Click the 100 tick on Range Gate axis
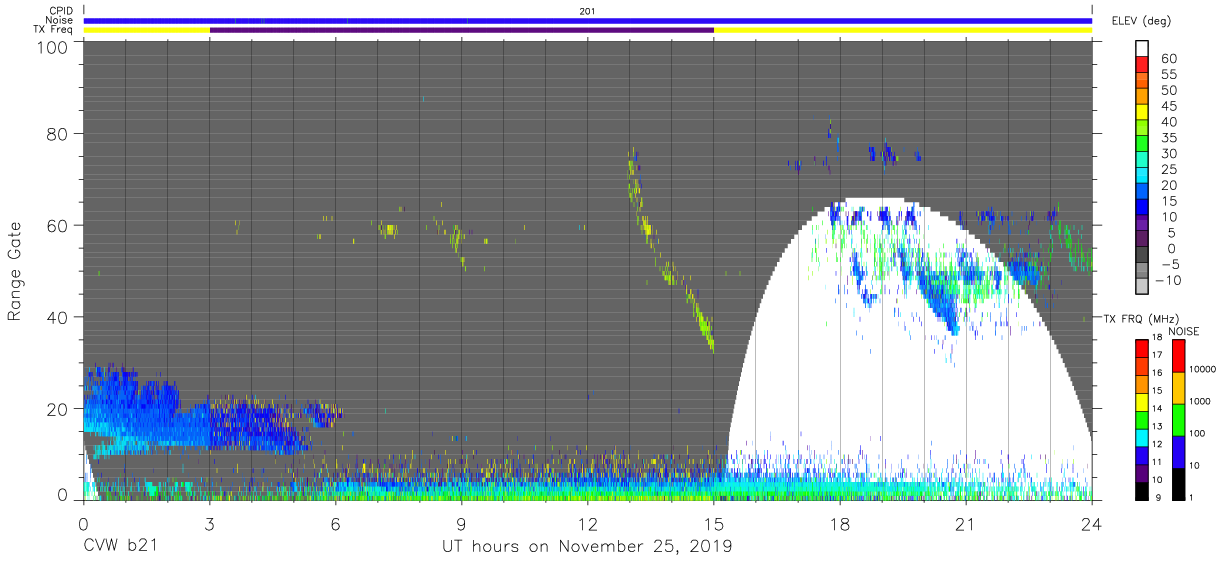This screenshot has height=567, width=1228. [51, 46]
